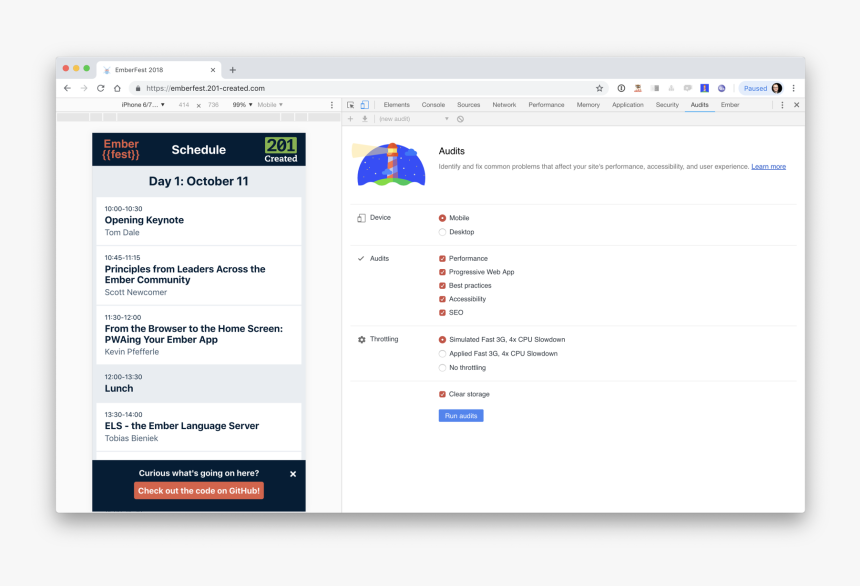Viewport: 860px width, 586px height.
Task: Toggle the Accessibility audit checkbox
Action: pos(442,299)
